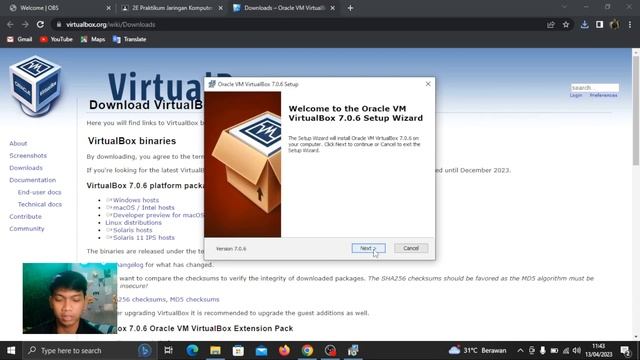The height and width of the screenshot is (360, 640).
Task: Open network icon in tray
Action: [x=566, y=350]
